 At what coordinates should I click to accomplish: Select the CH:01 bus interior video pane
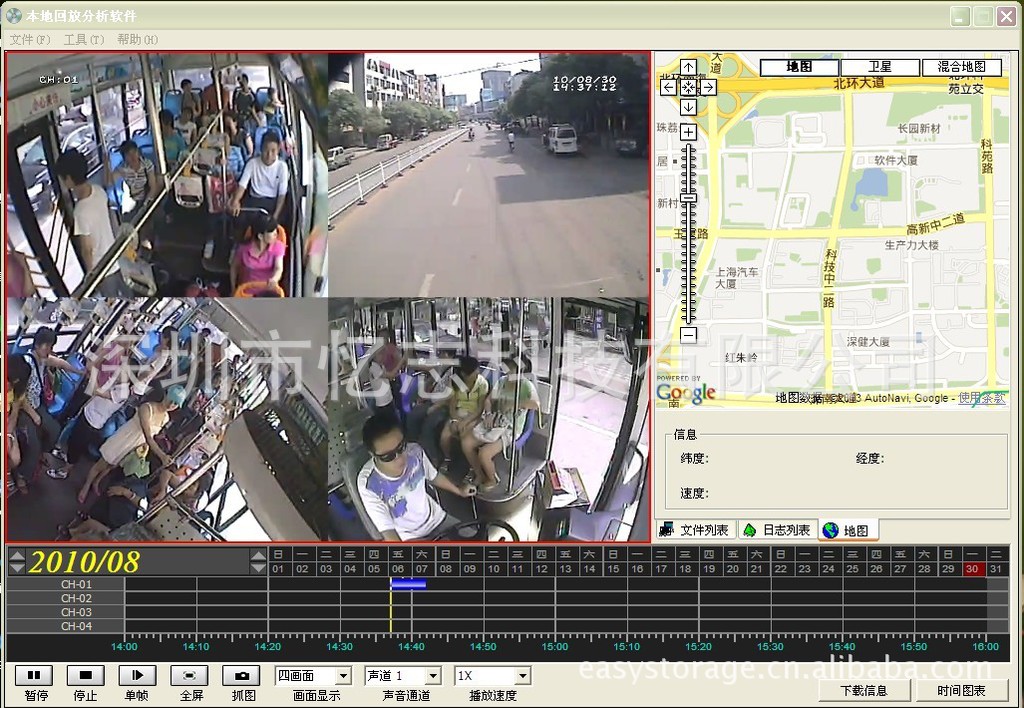(x=167, y=175)
